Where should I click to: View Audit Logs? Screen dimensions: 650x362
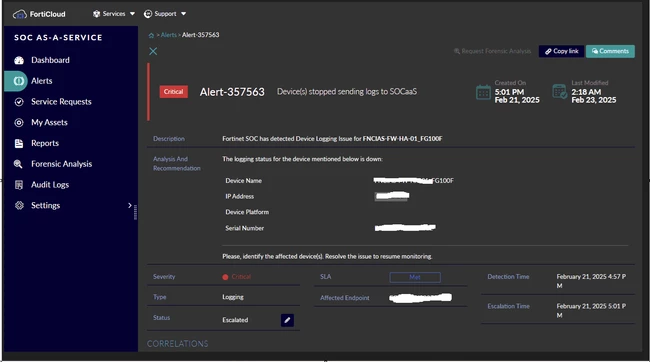point(50,185)
